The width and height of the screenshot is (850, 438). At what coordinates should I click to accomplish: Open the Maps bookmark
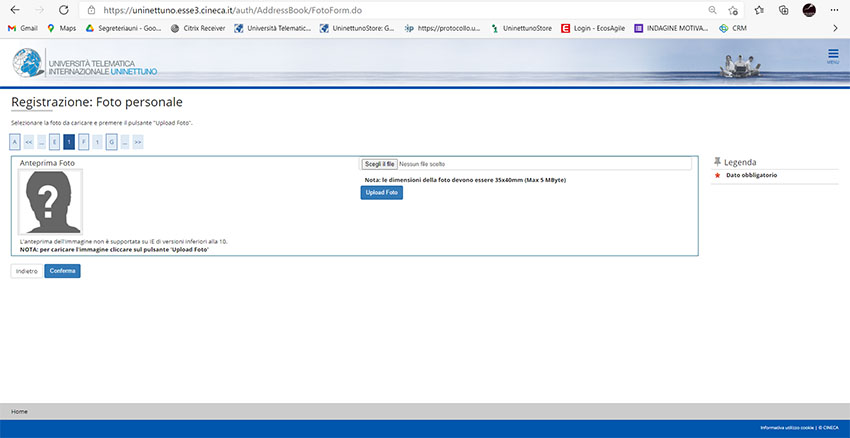click(61, 28)
